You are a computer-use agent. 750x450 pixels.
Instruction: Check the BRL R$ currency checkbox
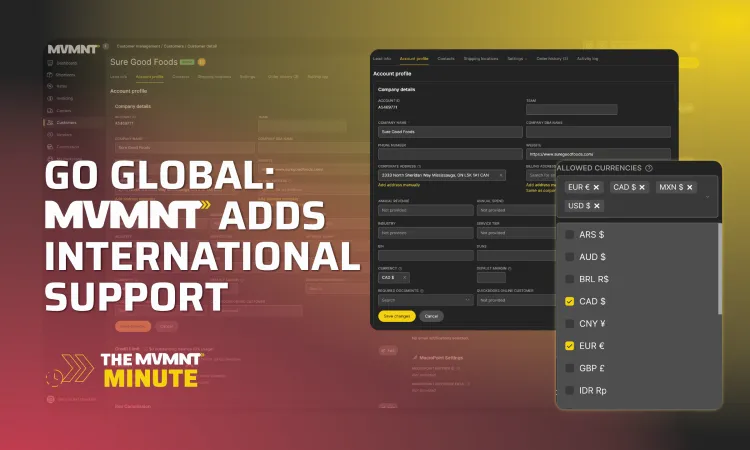(x=569, y=279)
